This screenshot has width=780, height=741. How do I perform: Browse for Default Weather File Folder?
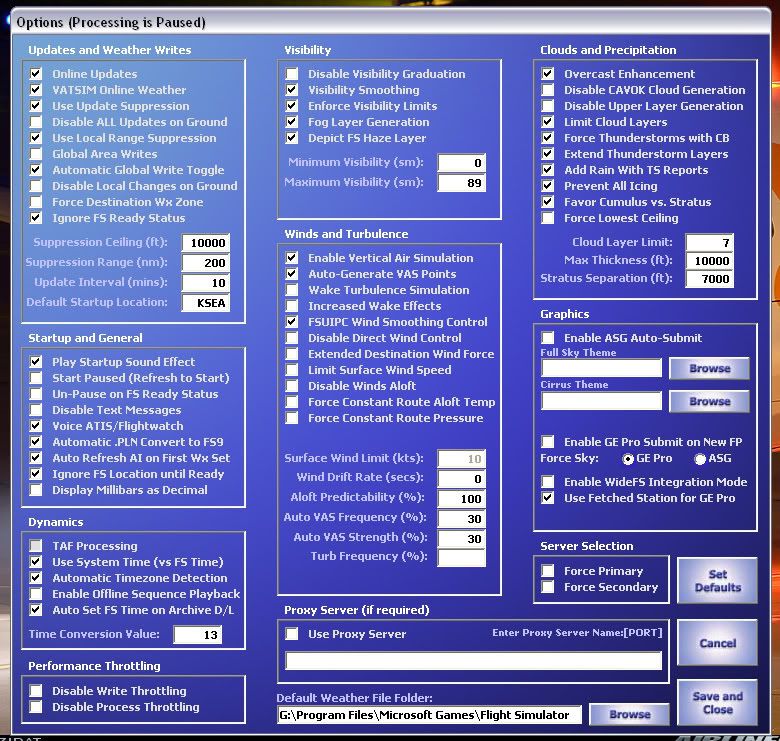629,714
